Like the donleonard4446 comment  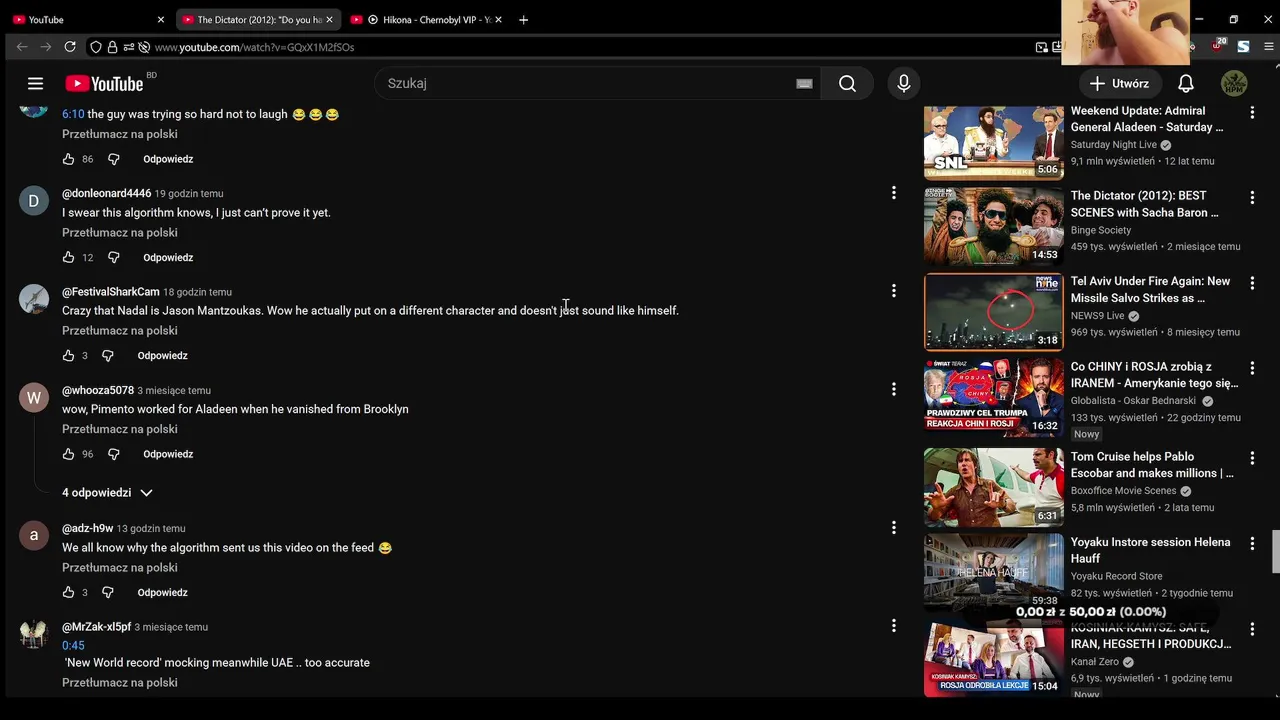tap(68, 258)
